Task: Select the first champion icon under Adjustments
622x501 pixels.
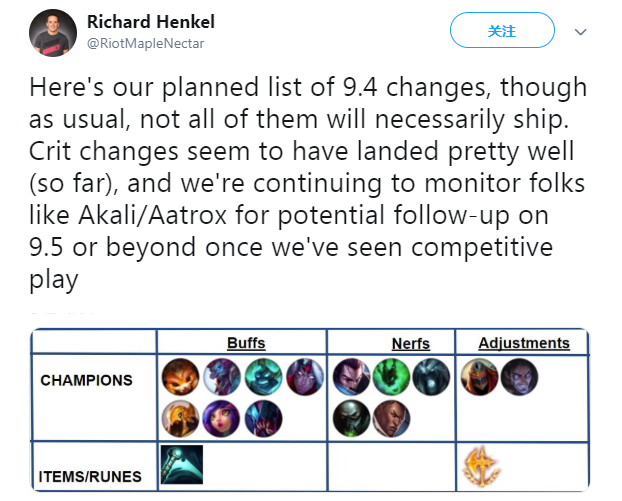Action: pos(478,377)
